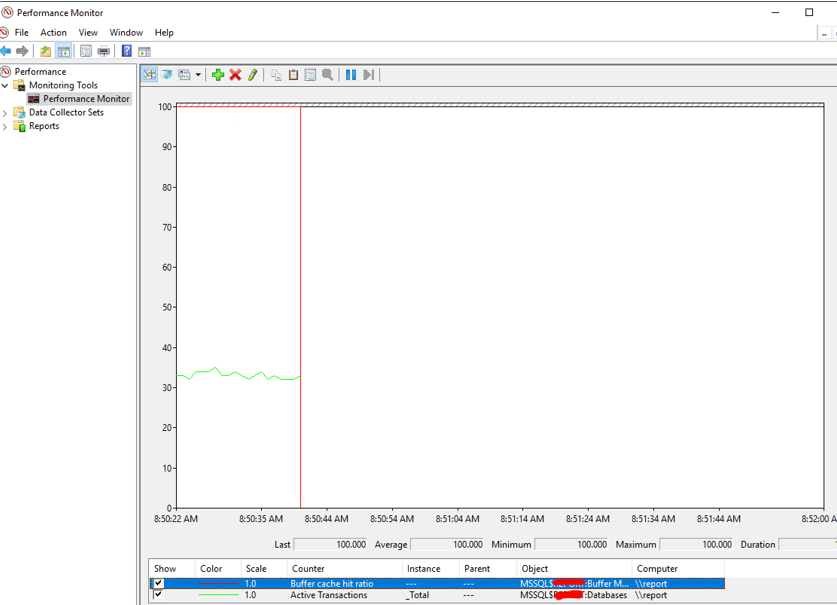Select Performance Monitor tree item

tap(86, 99)
